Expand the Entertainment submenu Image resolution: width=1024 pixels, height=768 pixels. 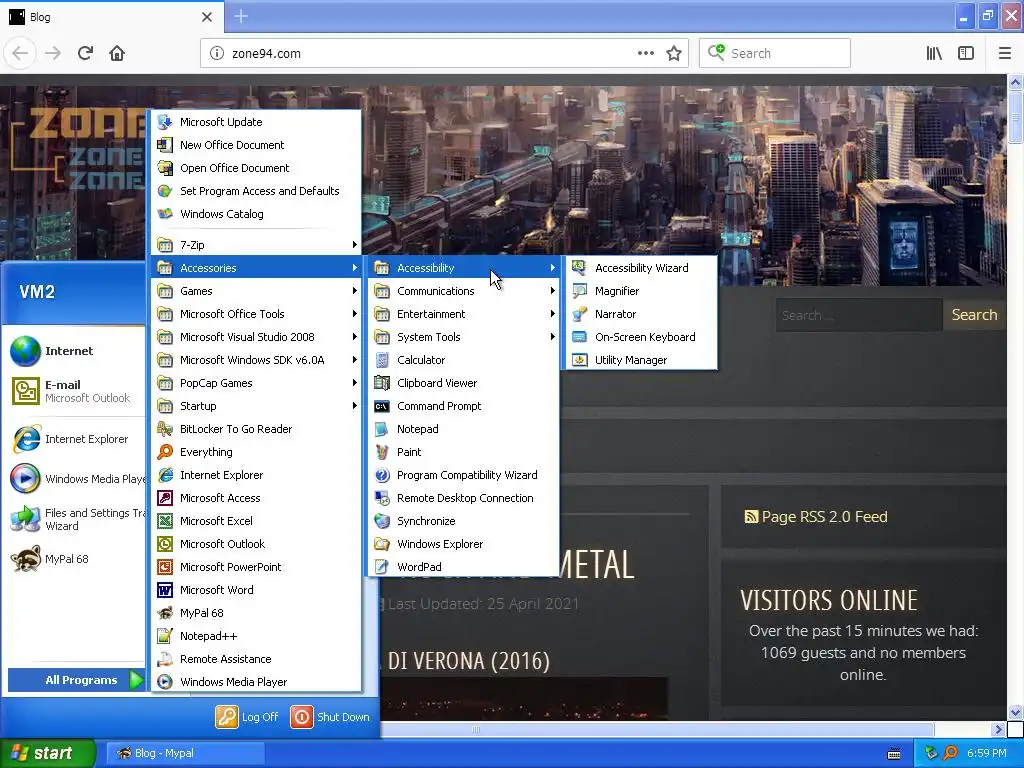(x=463, y=314)
